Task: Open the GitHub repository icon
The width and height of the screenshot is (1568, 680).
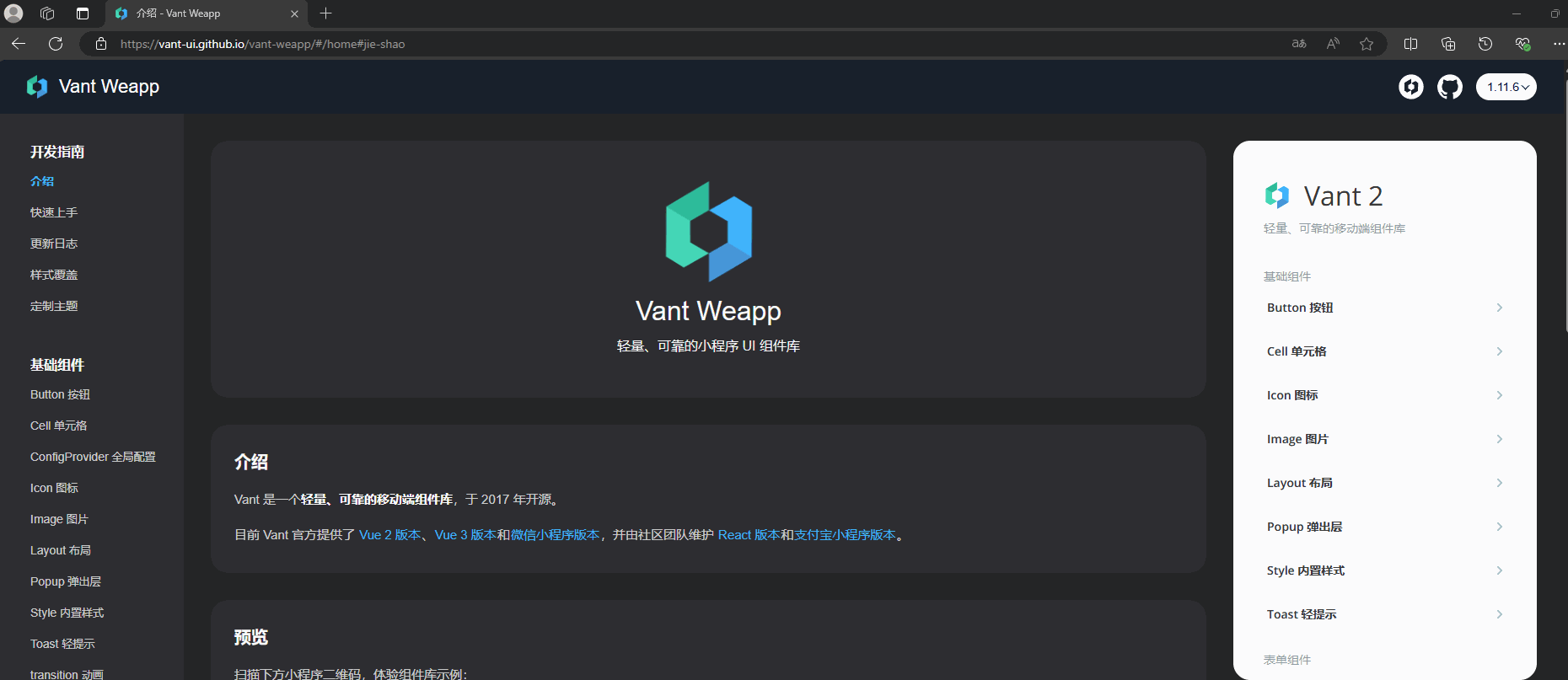Action: 1450,87
